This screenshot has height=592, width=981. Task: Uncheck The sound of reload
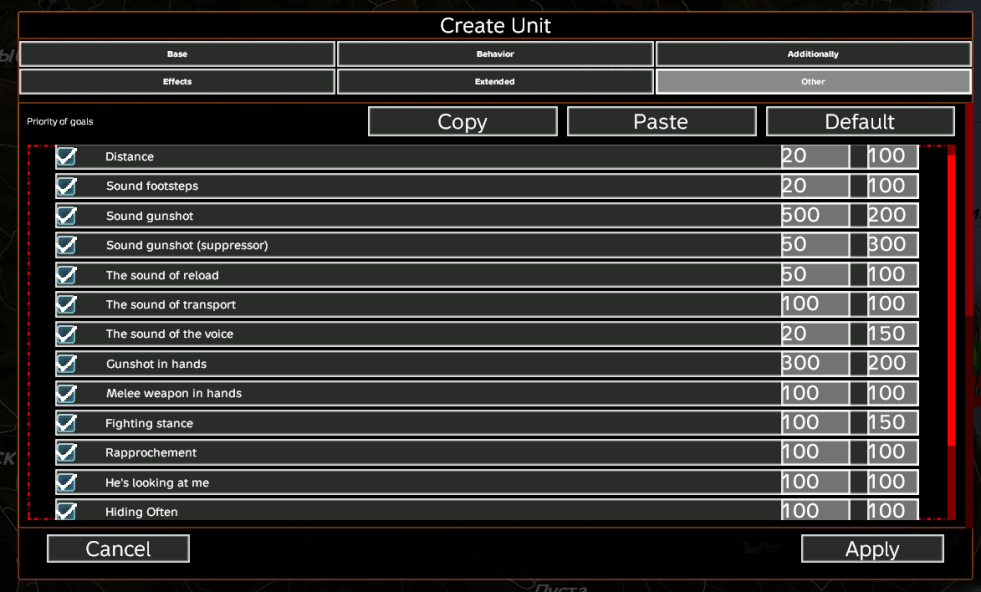point(67,275)
